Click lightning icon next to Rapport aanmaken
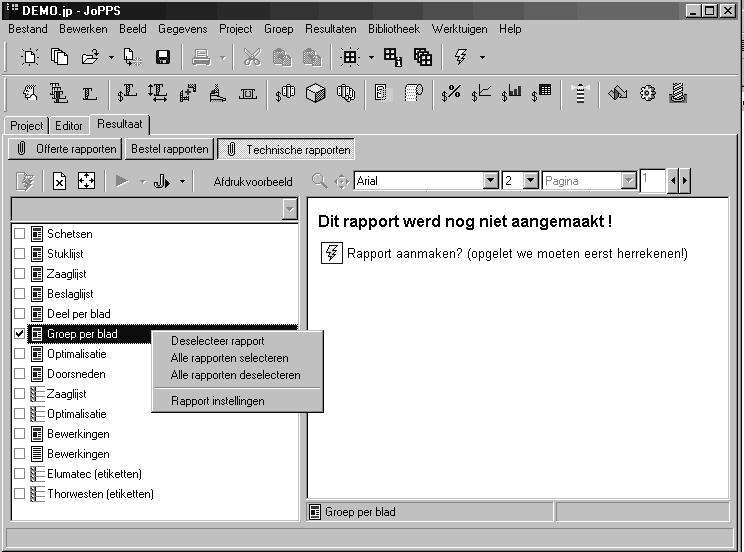Screen dimensions: 744x552 (x=332, y=253)
